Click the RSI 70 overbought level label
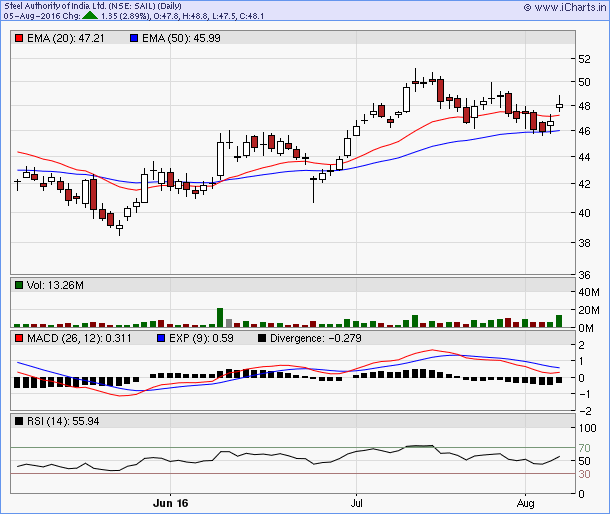 pos(584,448)
